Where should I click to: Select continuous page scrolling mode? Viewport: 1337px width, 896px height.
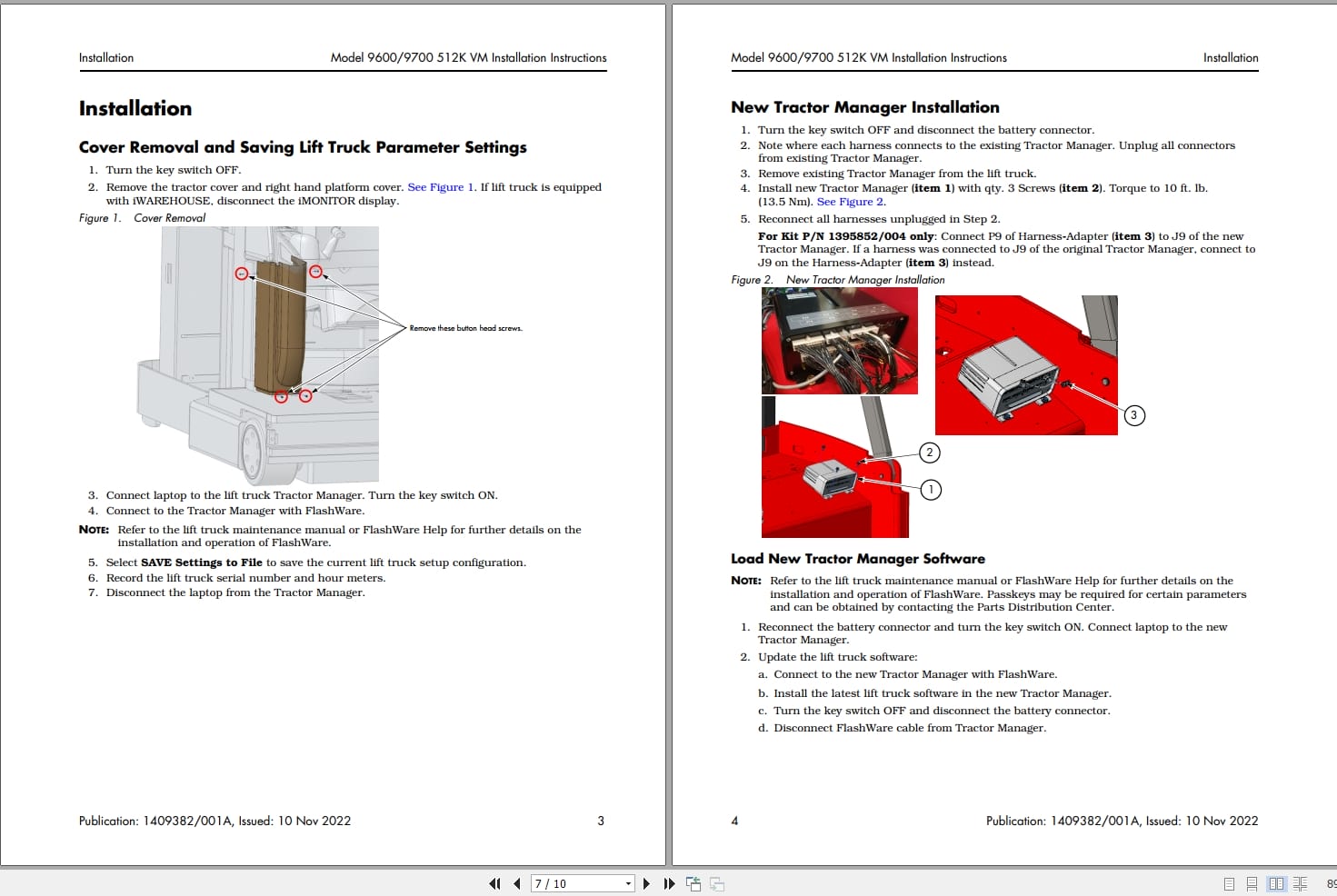(1252, 883)
